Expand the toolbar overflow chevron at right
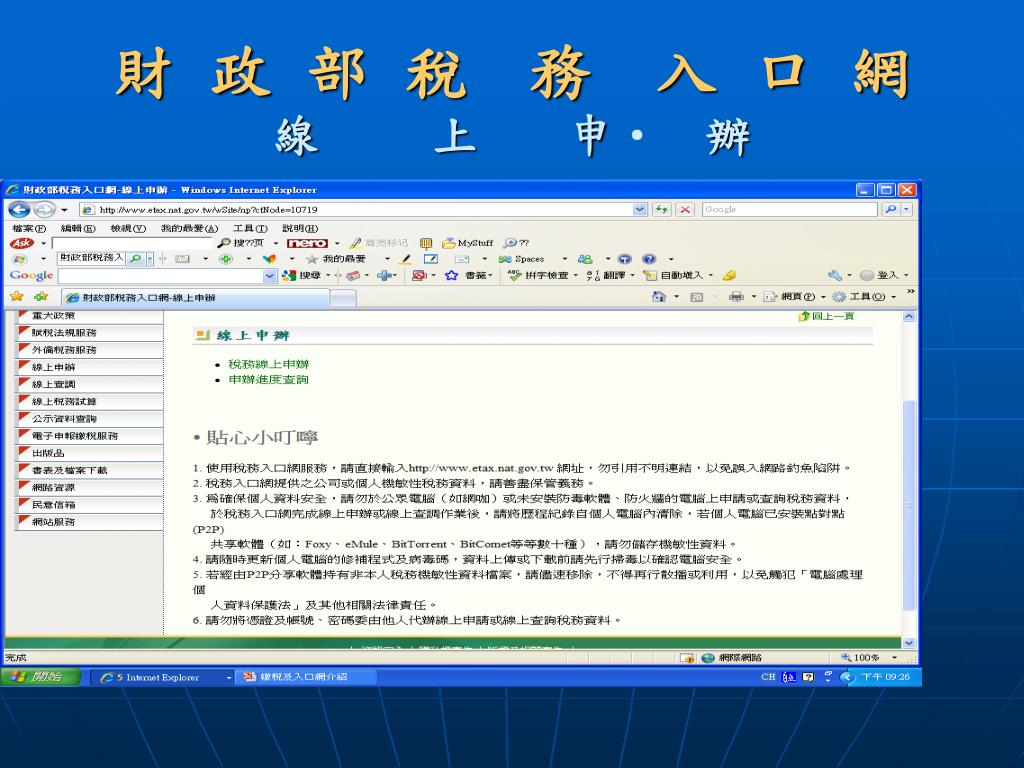This screenshot has height=768, width=1024. coord(910,293)
